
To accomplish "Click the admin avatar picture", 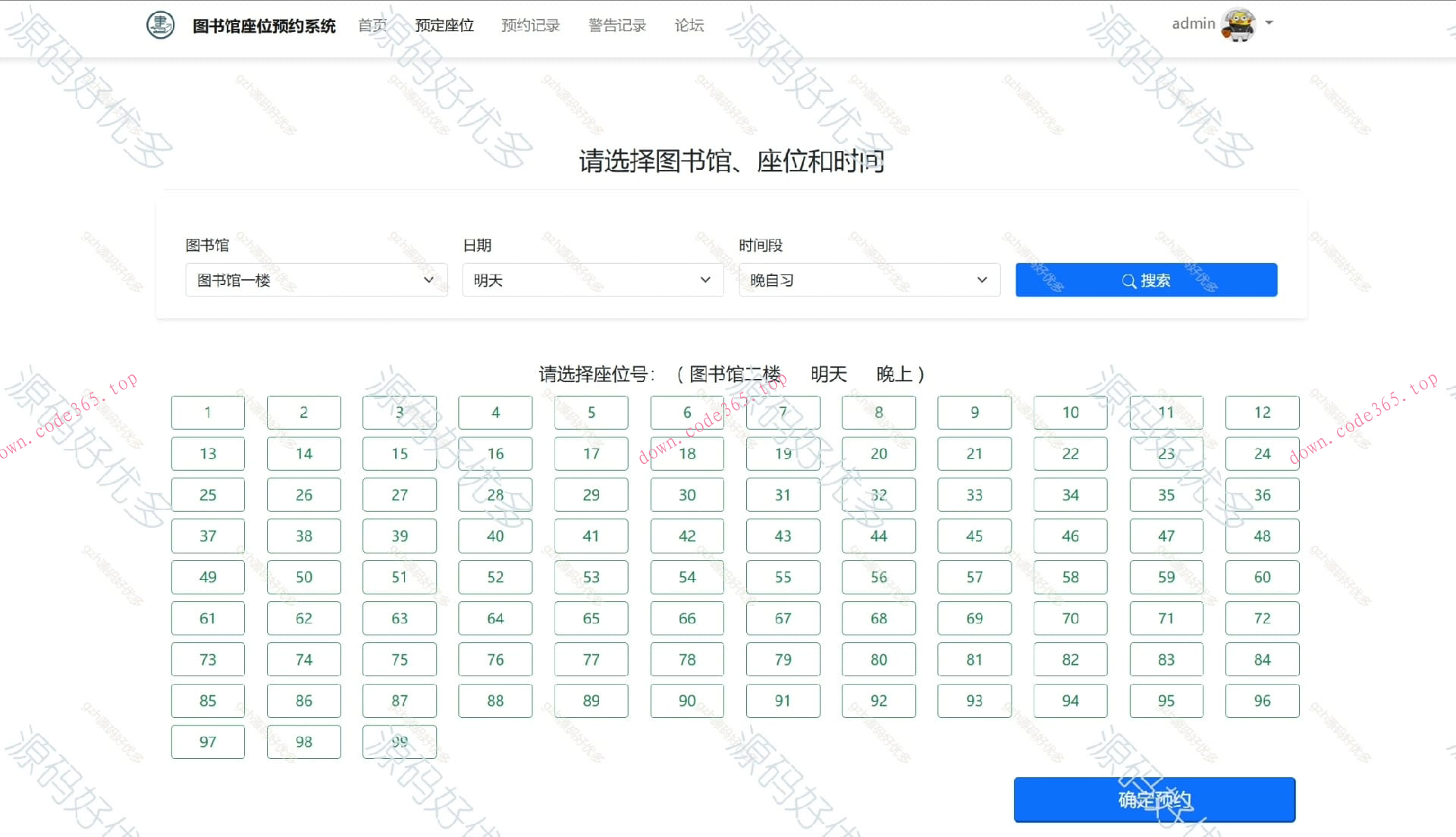I will [1238, 24].
